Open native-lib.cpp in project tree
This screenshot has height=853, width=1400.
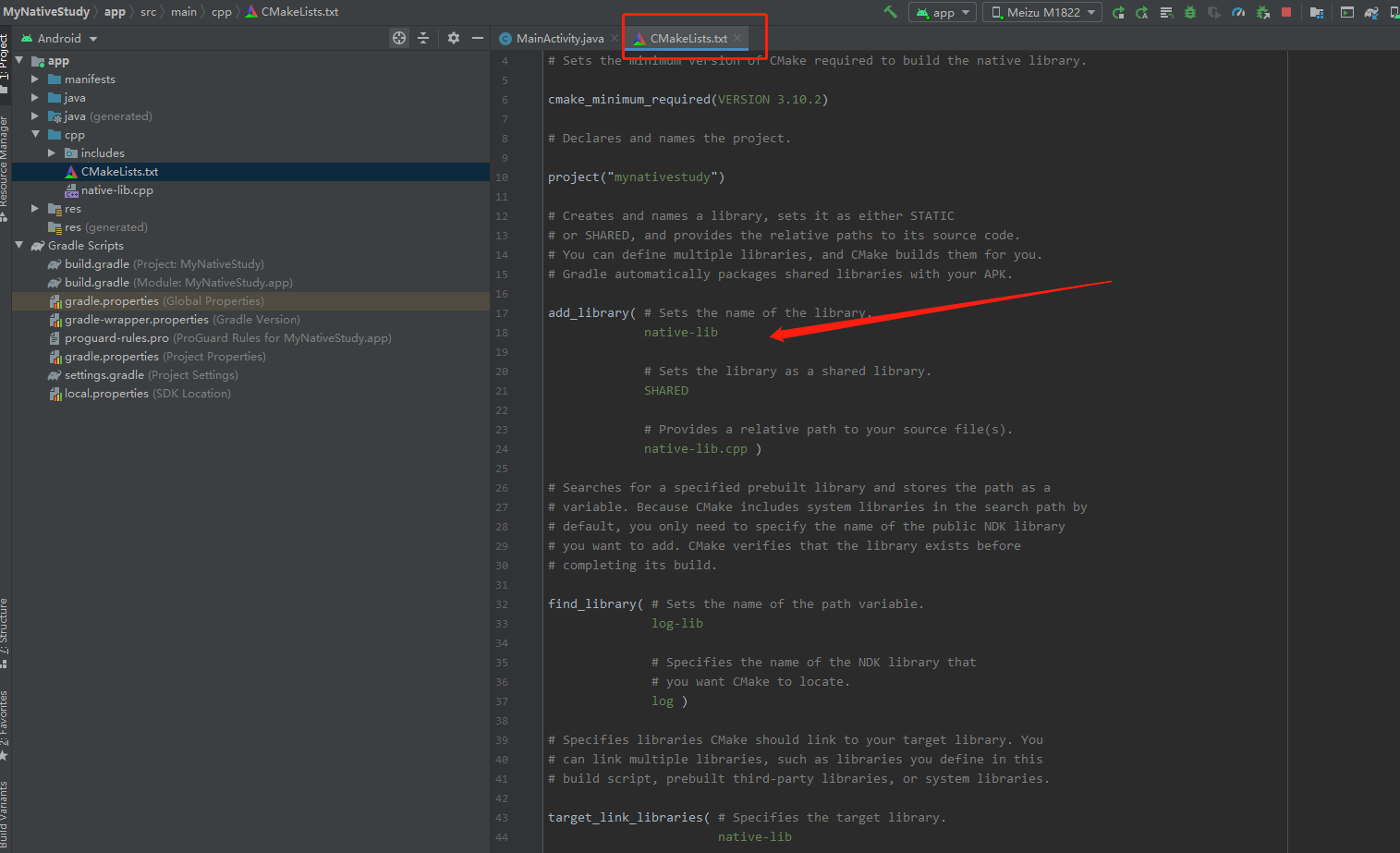(x=250, y=189)
